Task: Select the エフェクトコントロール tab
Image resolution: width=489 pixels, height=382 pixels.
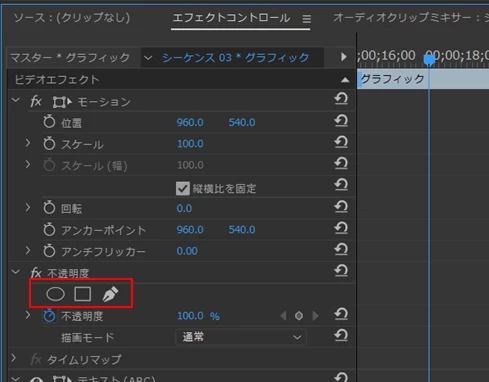Action: (231, 18)
